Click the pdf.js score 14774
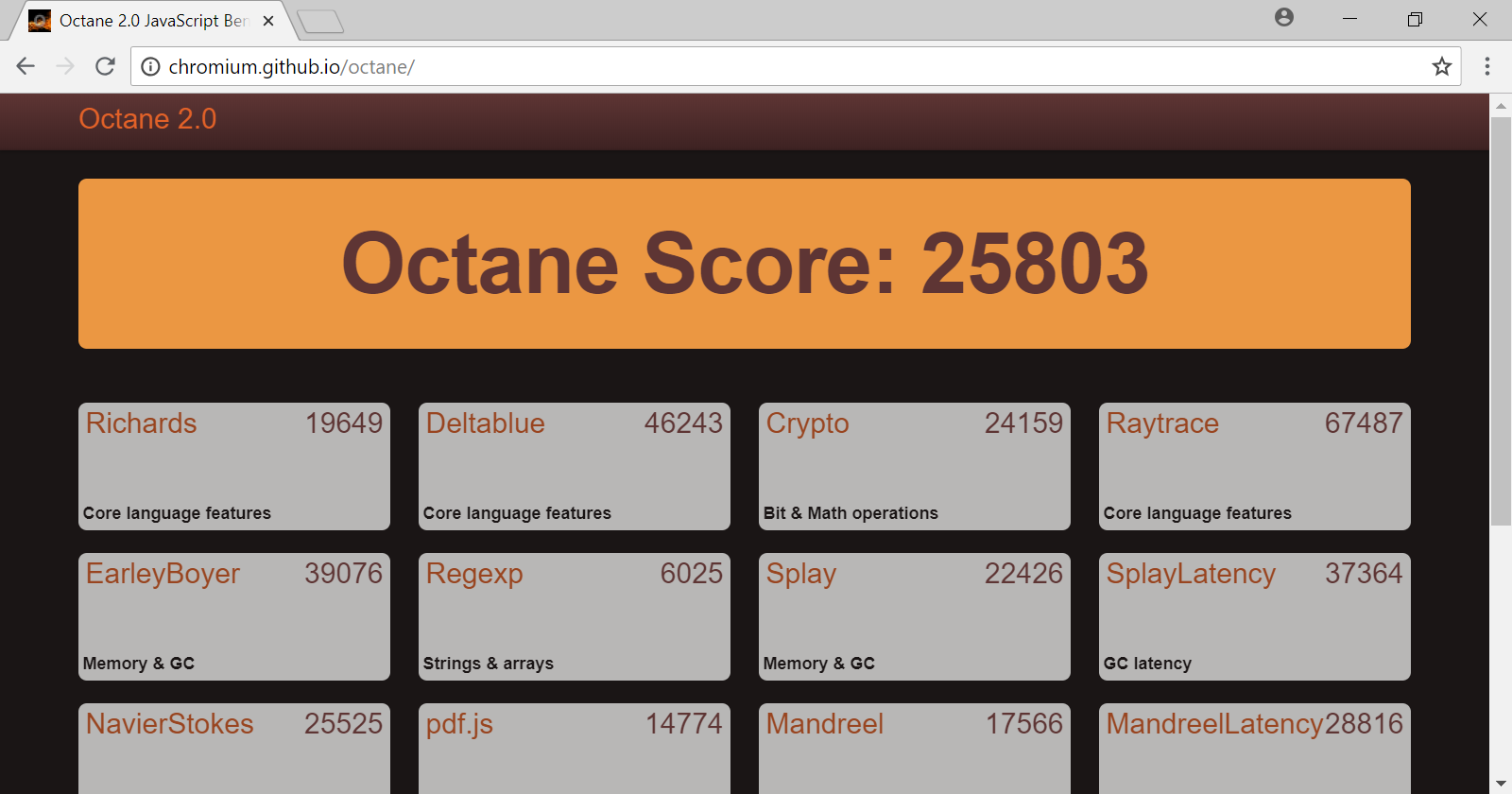 point(684,724)
